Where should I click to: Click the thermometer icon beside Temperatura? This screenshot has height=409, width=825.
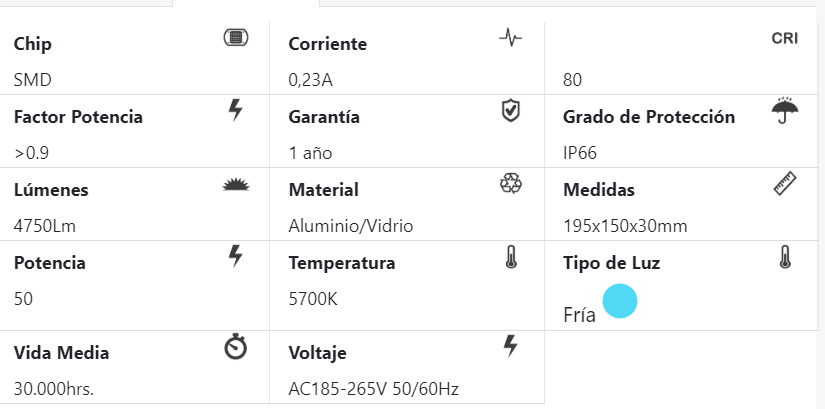click(511, 257)
